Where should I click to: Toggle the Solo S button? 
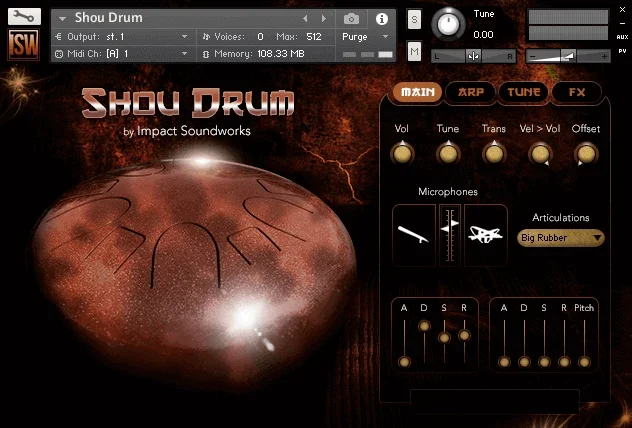[x=414, y=19]
